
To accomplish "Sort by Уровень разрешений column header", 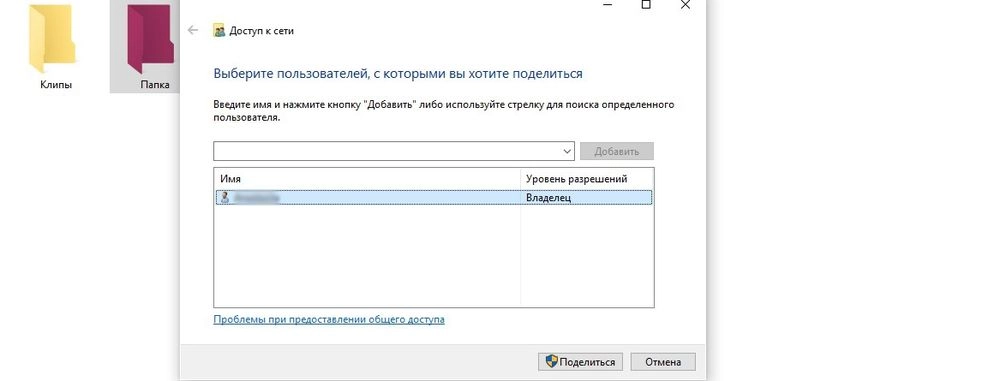I will pos(587,179).
